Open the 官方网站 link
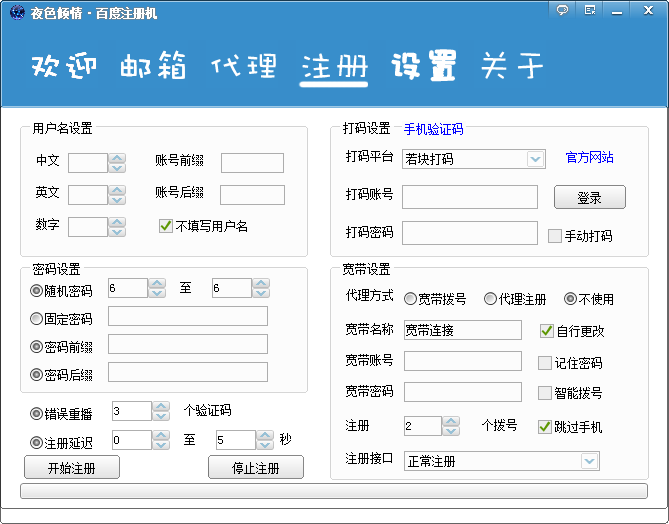Screen dimensions: 669x524 point(590,157)
